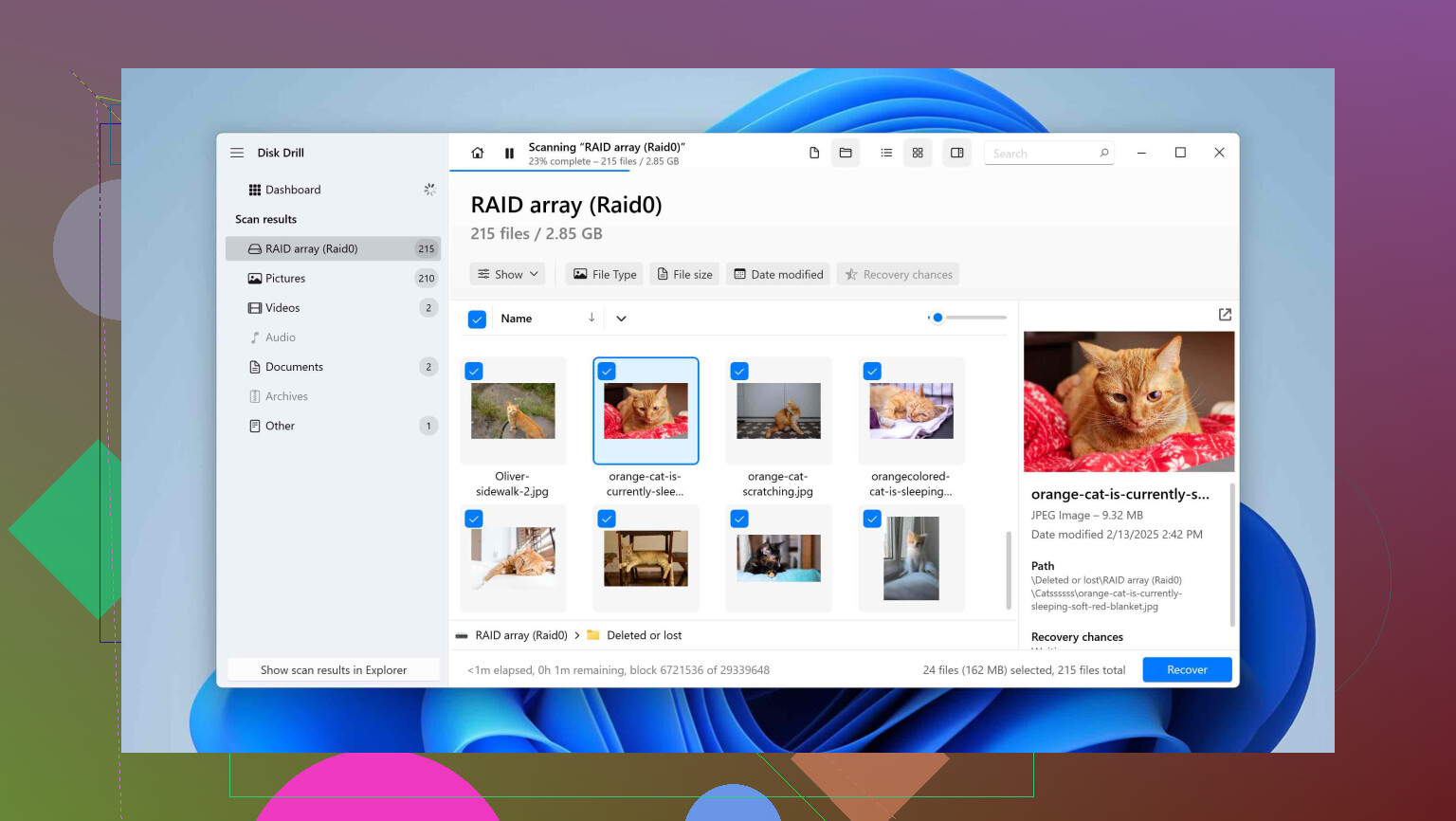Select the grid thumbnails view icon
The width and height of the screenshot is (1456, 821).
pos(918,153)
